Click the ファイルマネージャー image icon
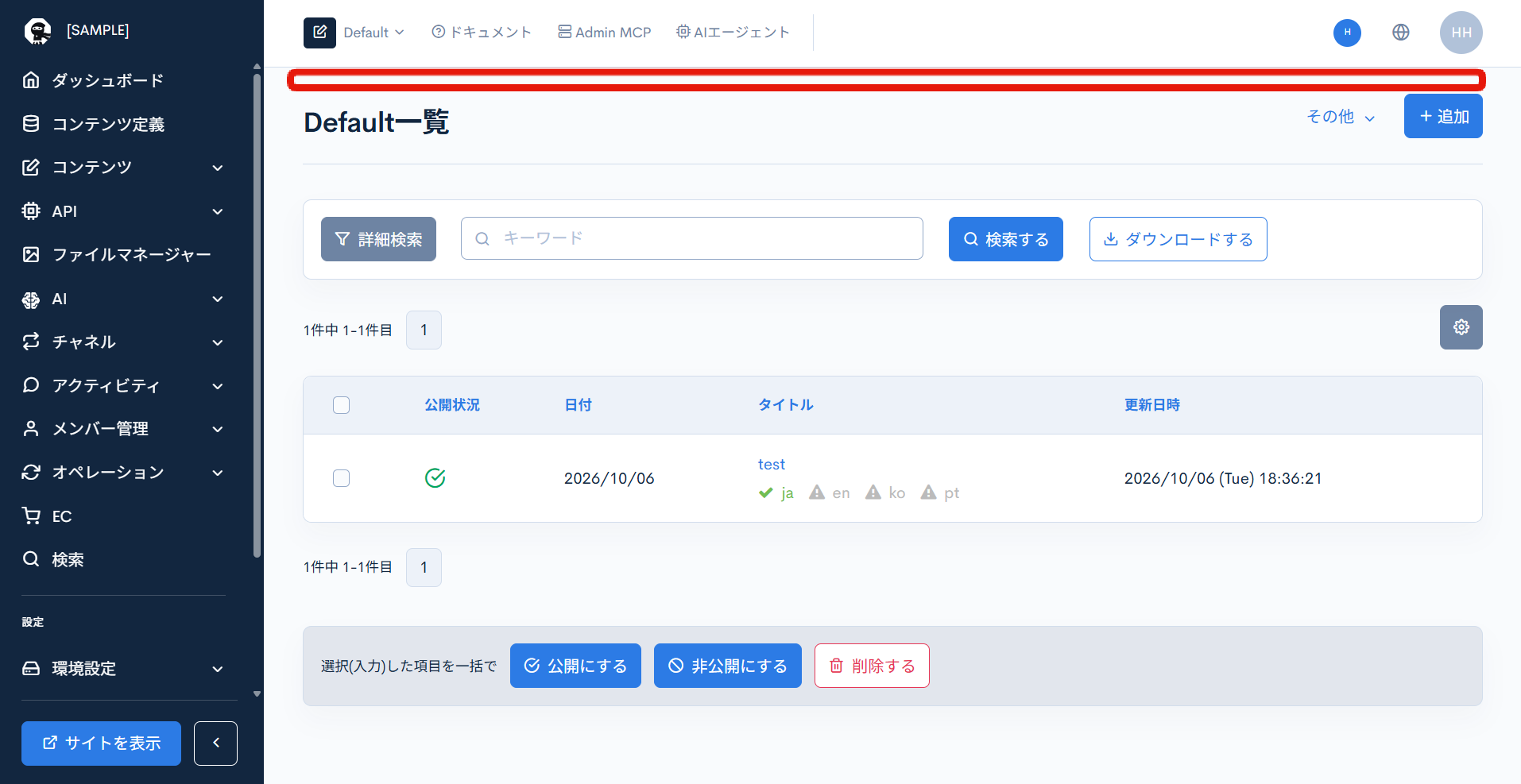The image size is (1521, 784). tap(31, 254)
